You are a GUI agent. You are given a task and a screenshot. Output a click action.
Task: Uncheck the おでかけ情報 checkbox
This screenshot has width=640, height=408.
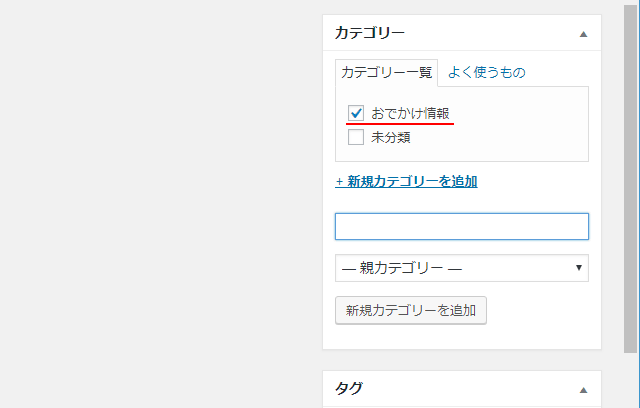(356, 114)
